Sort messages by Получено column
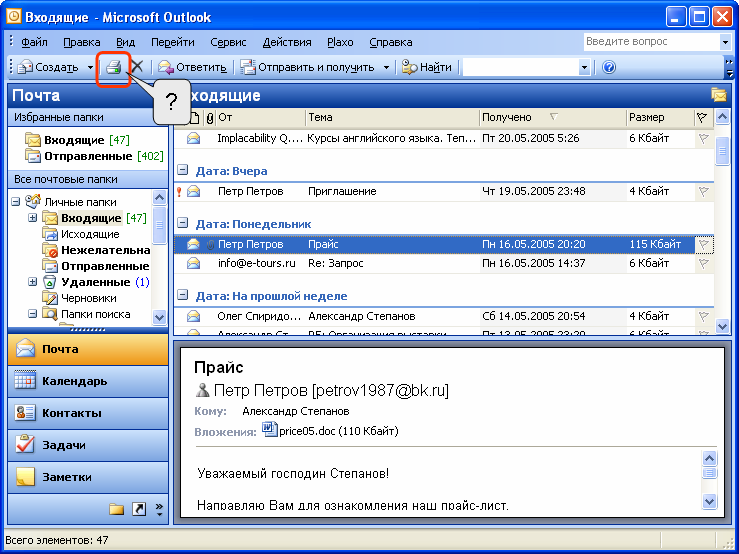This screenshot has height=554, width=739. tap(553, 117)
